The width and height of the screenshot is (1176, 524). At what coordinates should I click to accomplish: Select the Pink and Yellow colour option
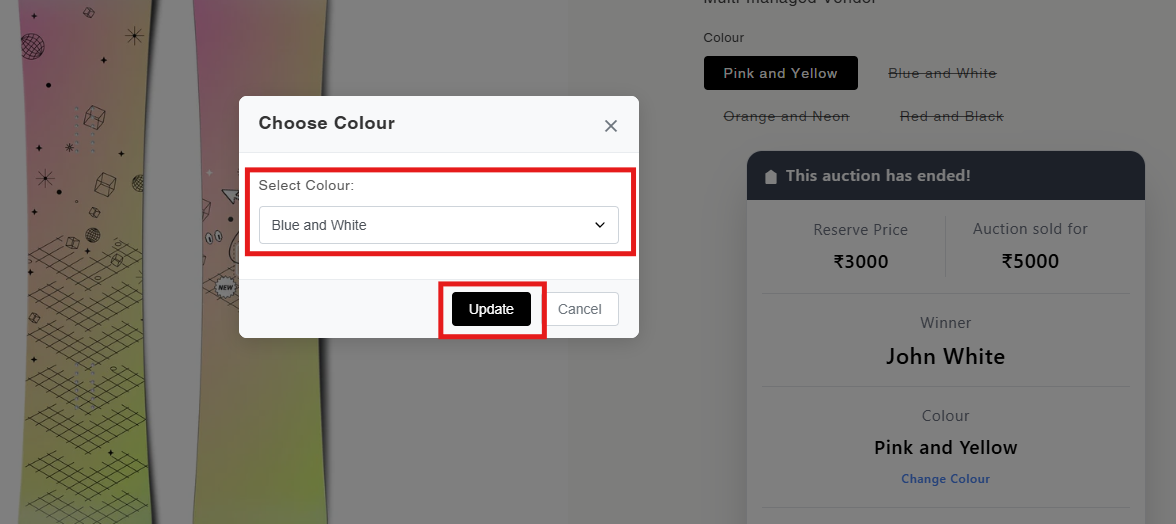[x=781, y=73]
